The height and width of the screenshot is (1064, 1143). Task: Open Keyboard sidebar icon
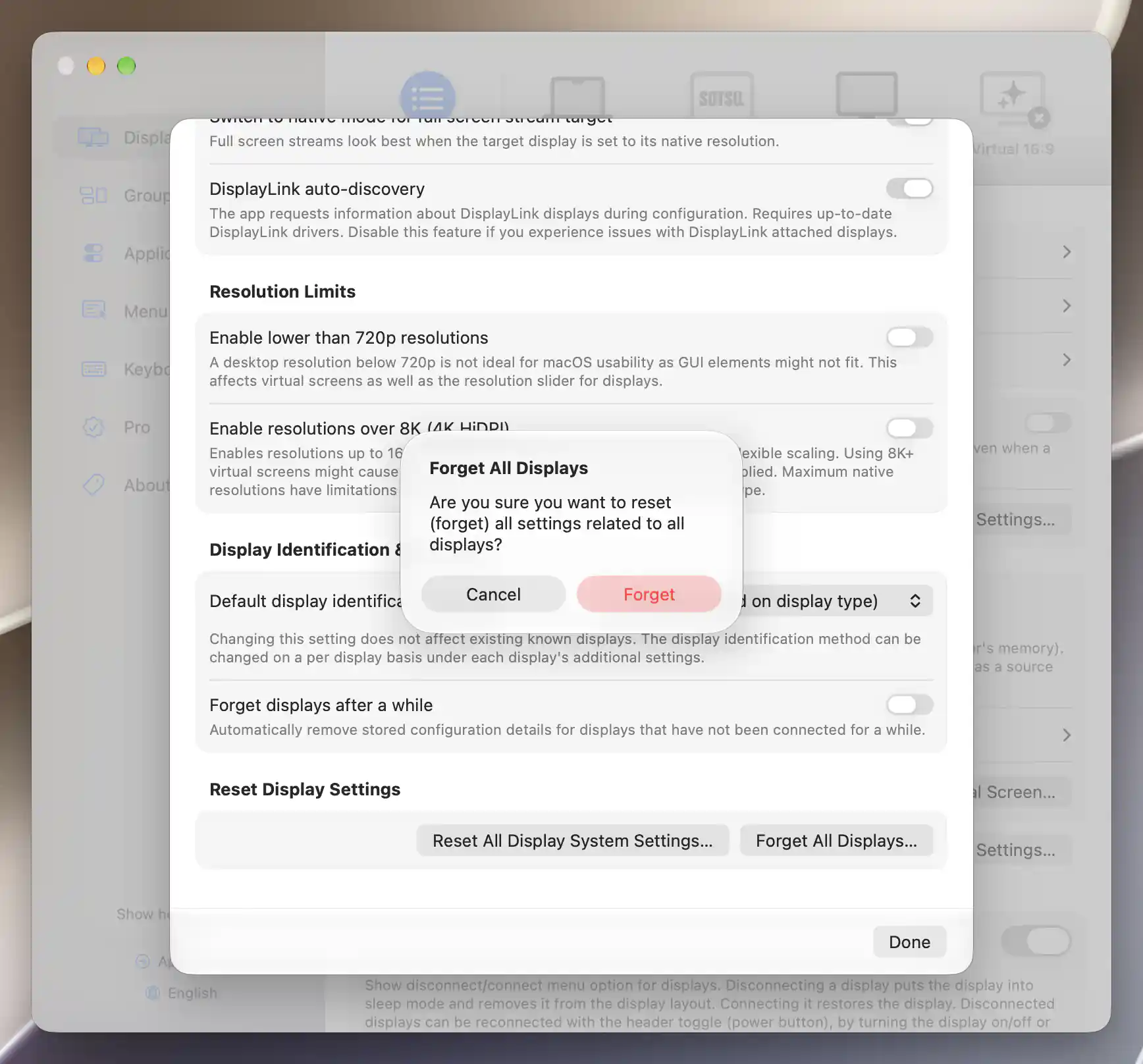[93, 369]
